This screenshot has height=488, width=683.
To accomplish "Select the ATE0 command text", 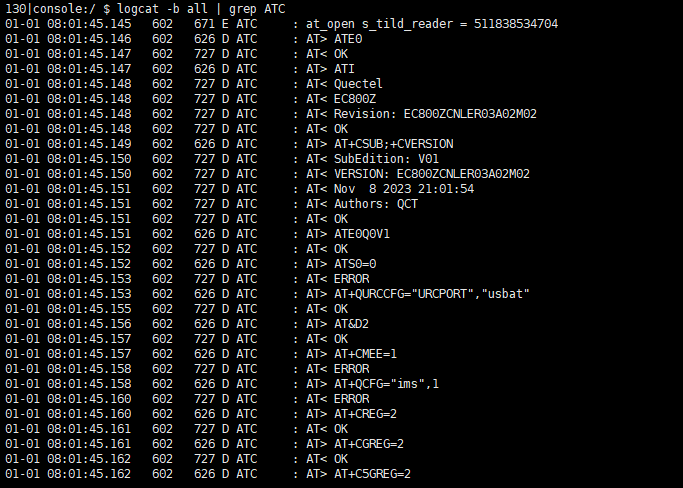I will click(x=350, y=38).
